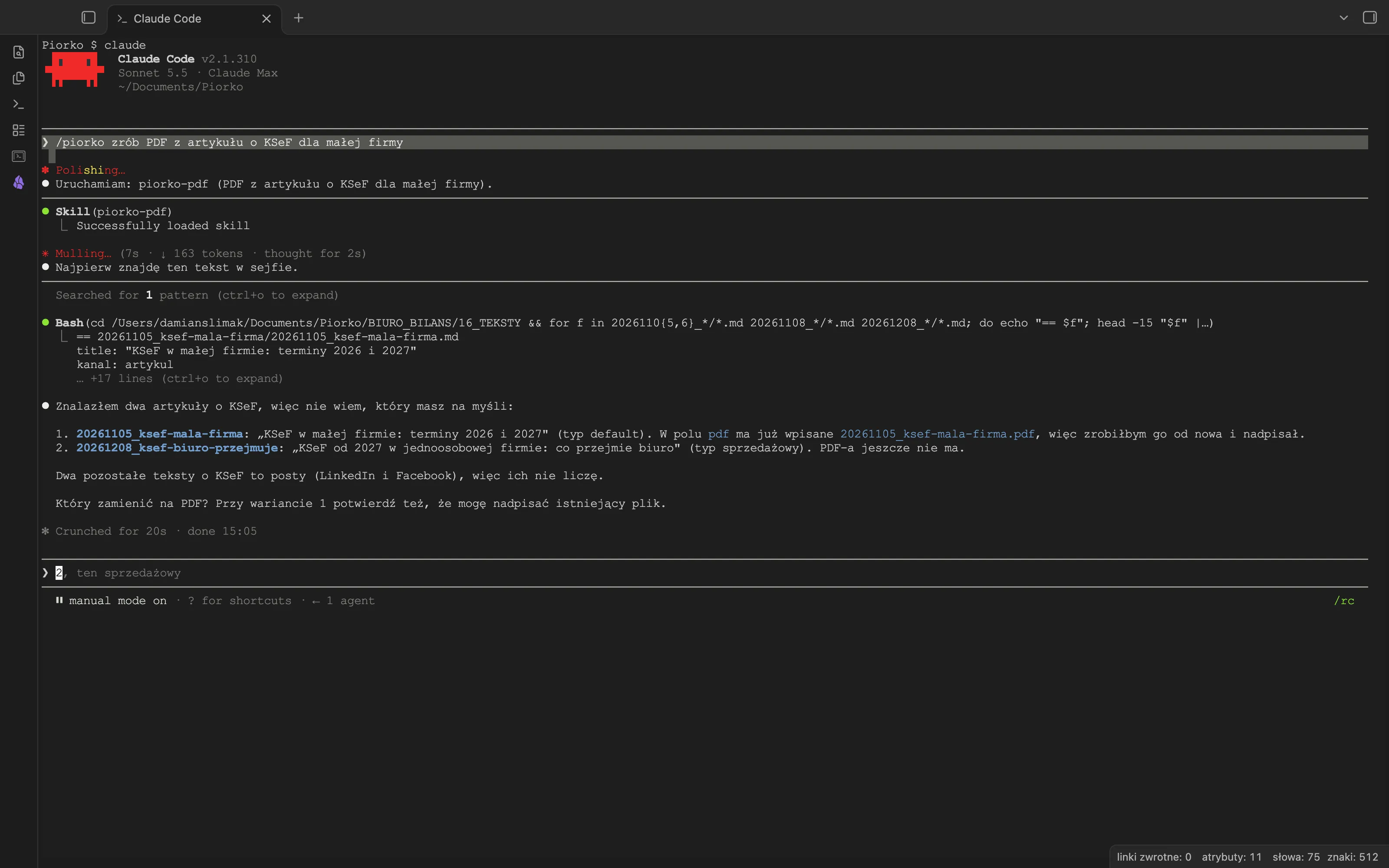Click the 'atrybuty: 11' status bar entry

pos(1232,857)
